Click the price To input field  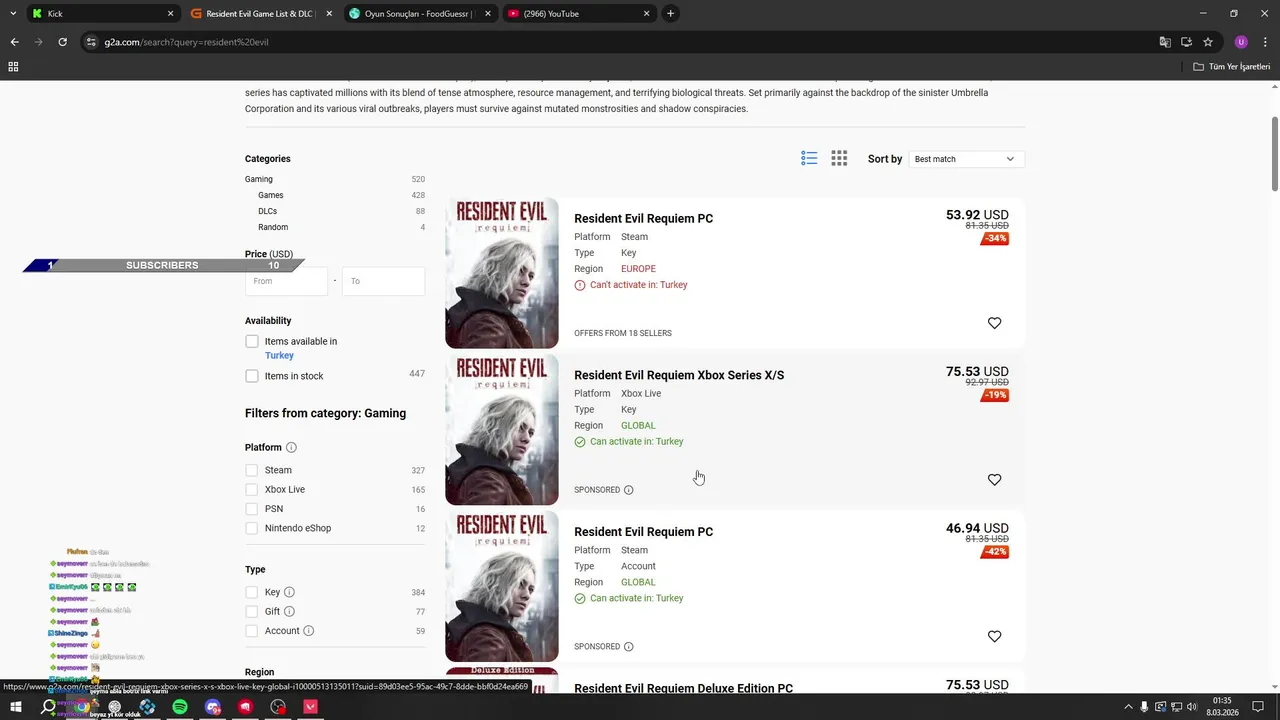coord(383,281)
